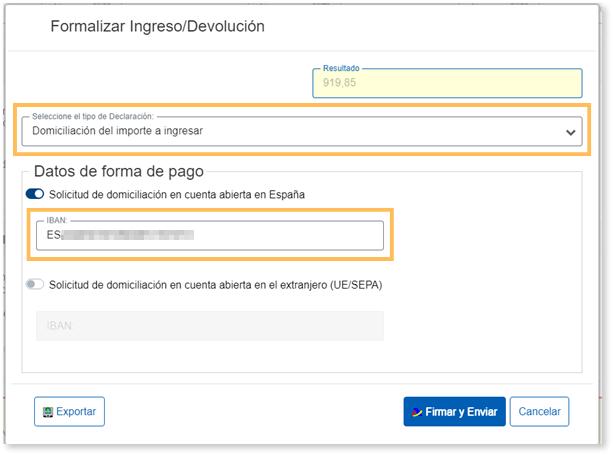
Task: Dismiss the dialog with Cancelar
Action: (539, 412)
